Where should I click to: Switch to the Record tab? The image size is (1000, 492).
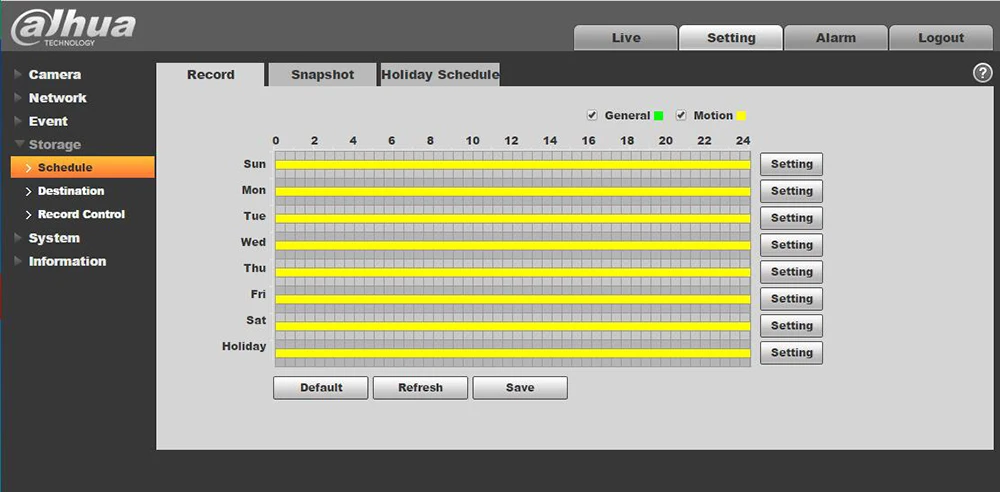210,75
